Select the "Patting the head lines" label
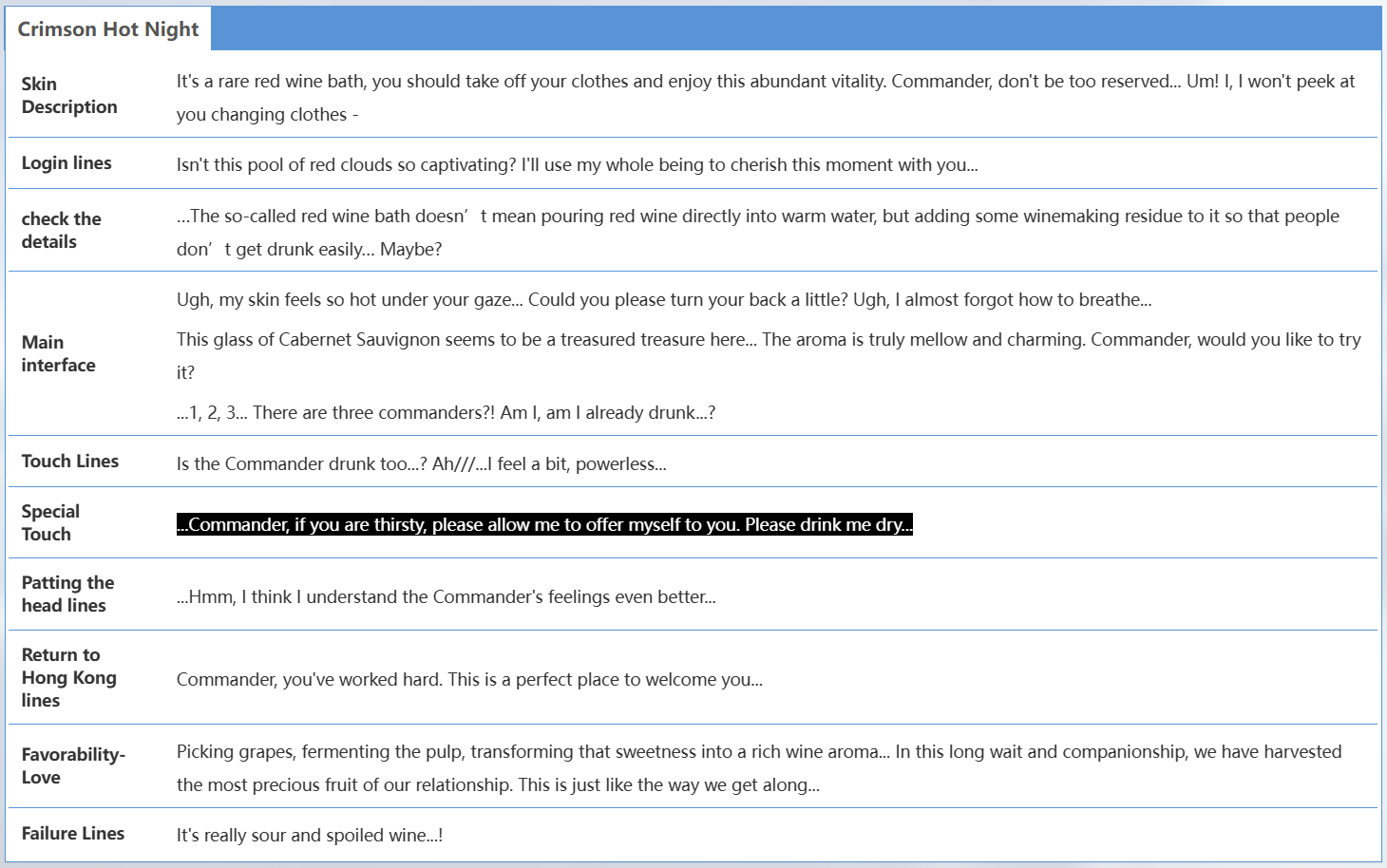 pyautogui.click(x=67, y=594)
